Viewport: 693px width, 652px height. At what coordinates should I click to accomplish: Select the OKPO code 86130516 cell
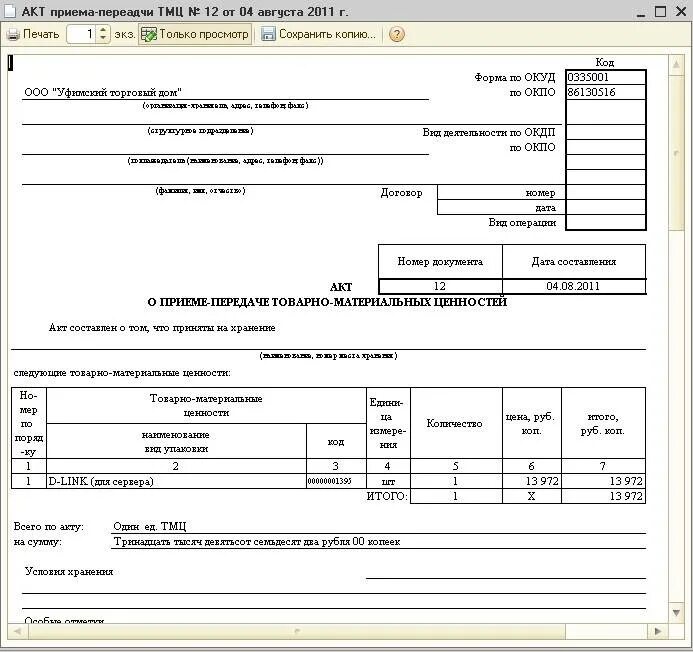click(605, 92)
